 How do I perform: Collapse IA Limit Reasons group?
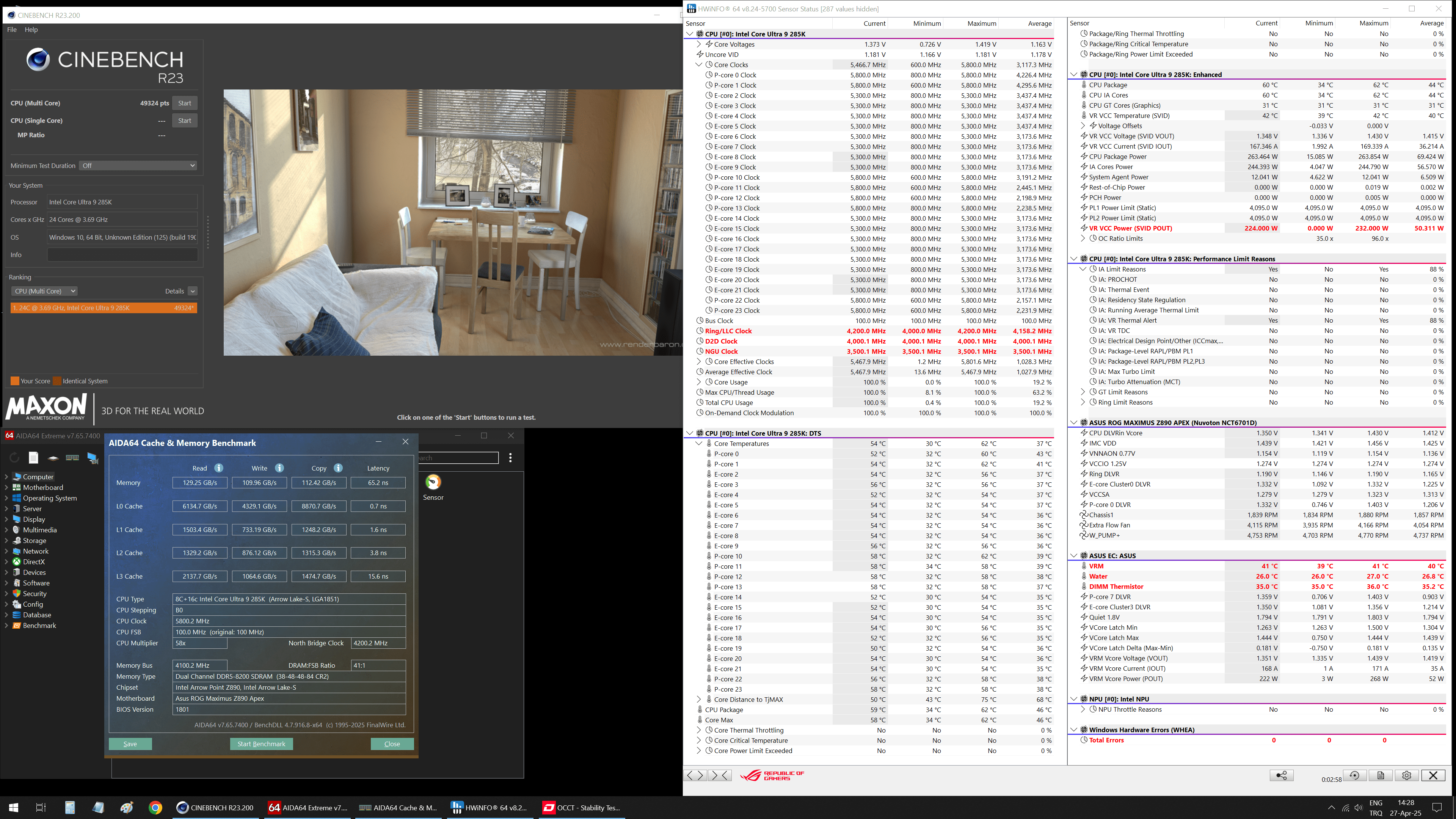[x=1083, y=269]
